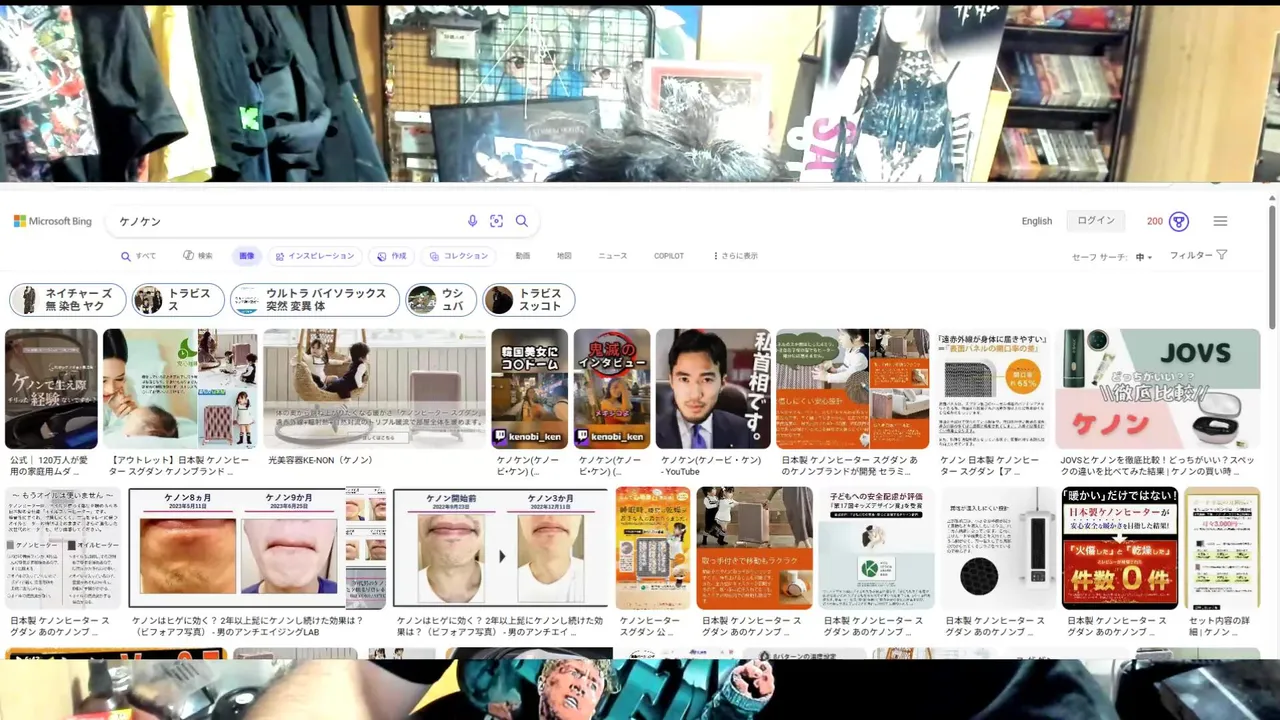Click 公式｜120万人が愛用 caption link
Screen dimensions: 1280x720
50,466
